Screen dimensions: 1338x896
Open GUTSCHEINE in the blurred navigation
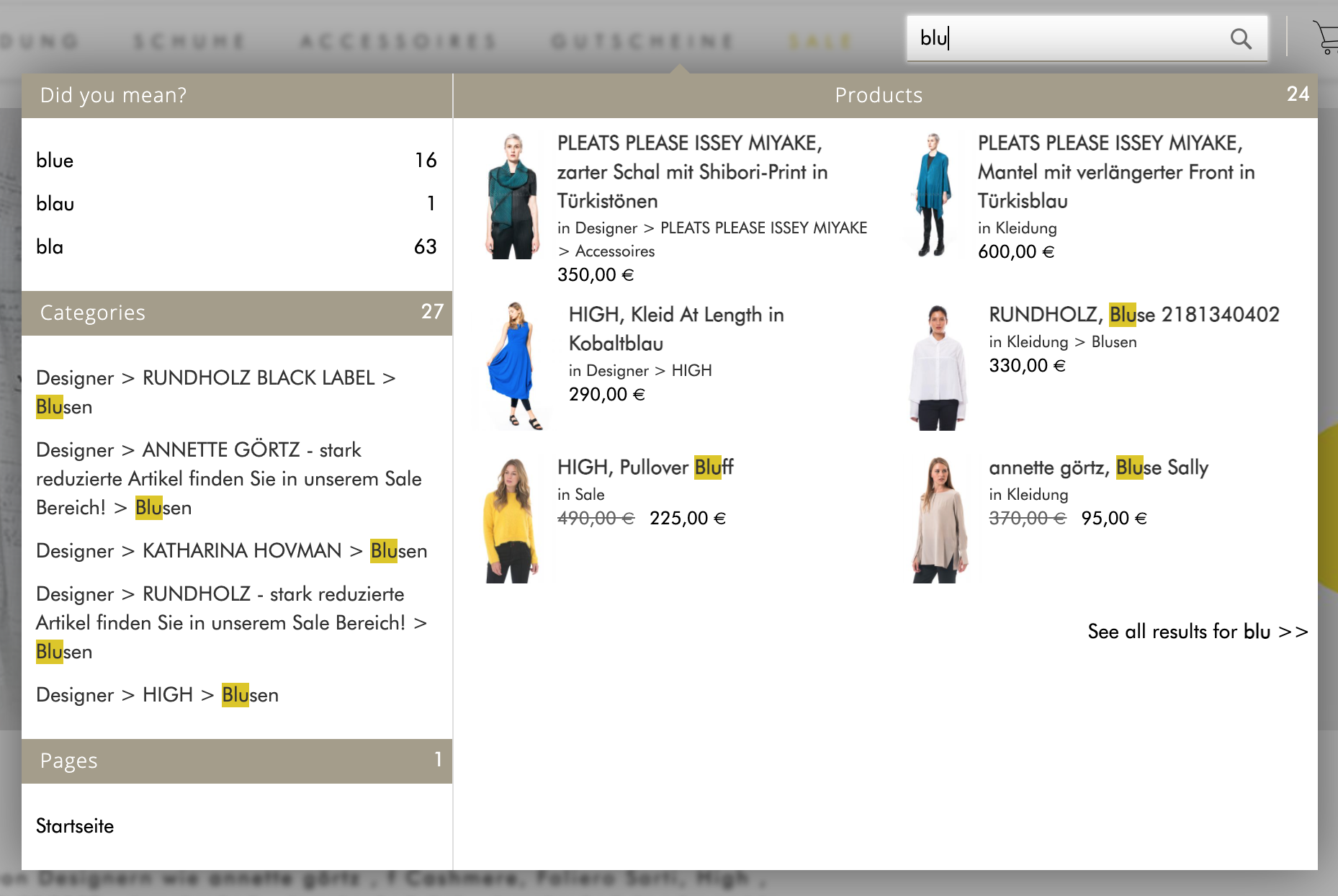click(642, 41)
